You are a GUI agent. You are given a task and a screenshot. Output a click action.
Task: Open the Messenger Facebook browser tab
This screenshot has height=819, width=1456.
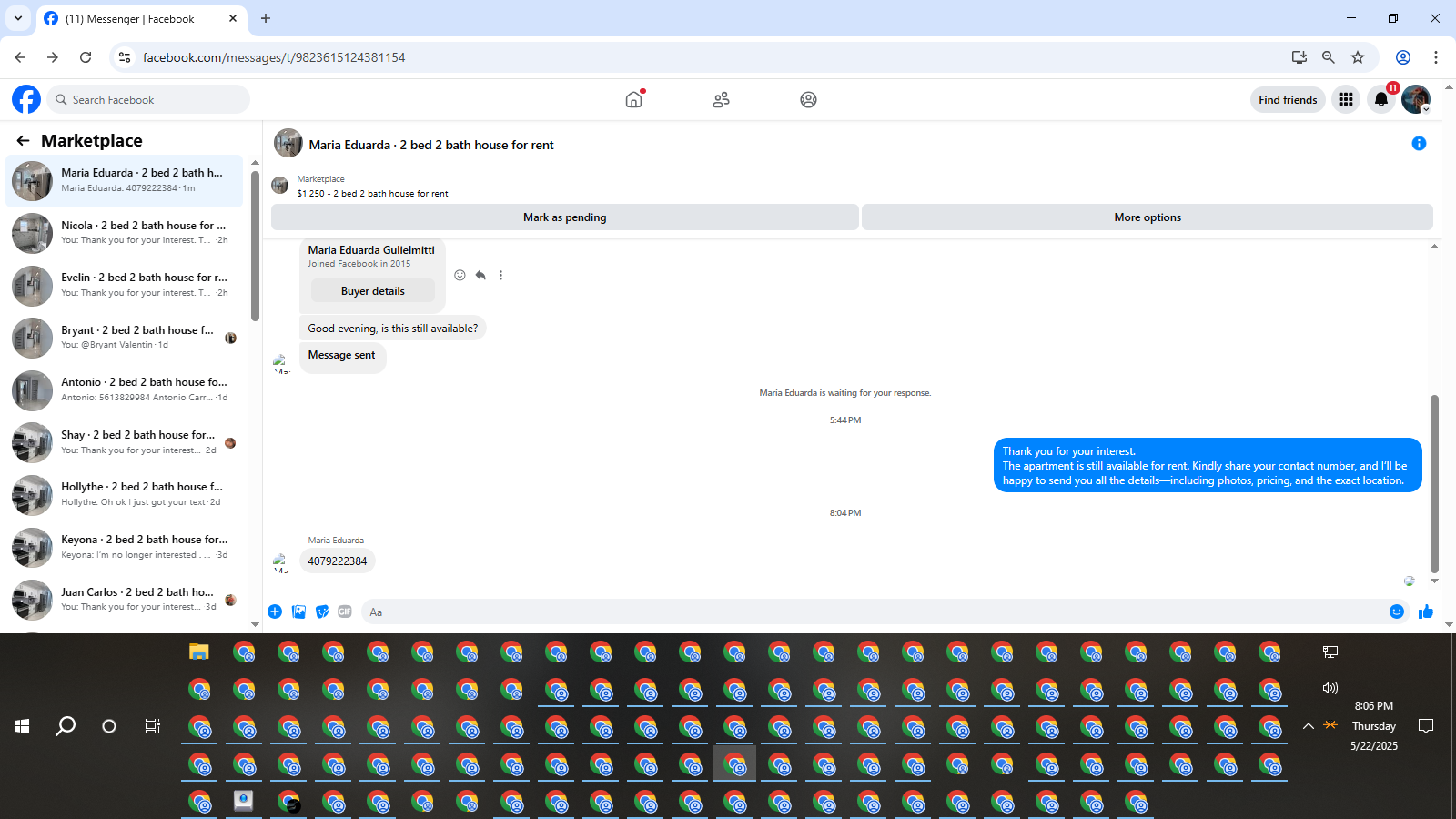point(141,18)
